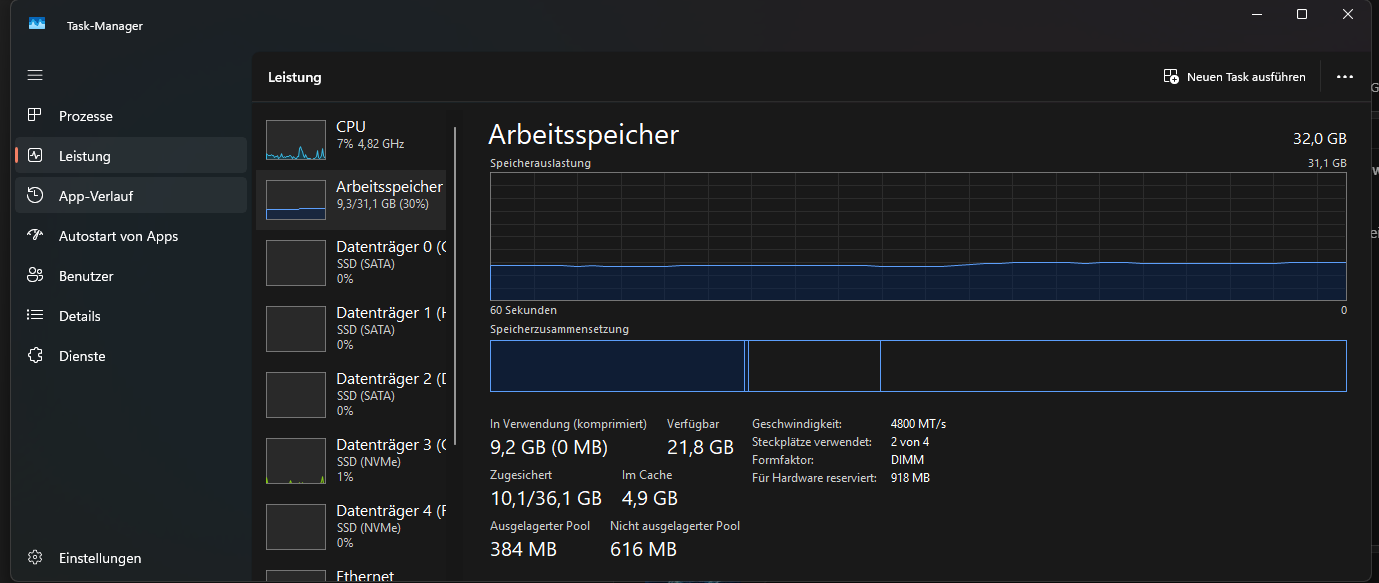The image size is (1379, 583).
Task: Click the Leistung performance icon
Action: click(35, 156)
